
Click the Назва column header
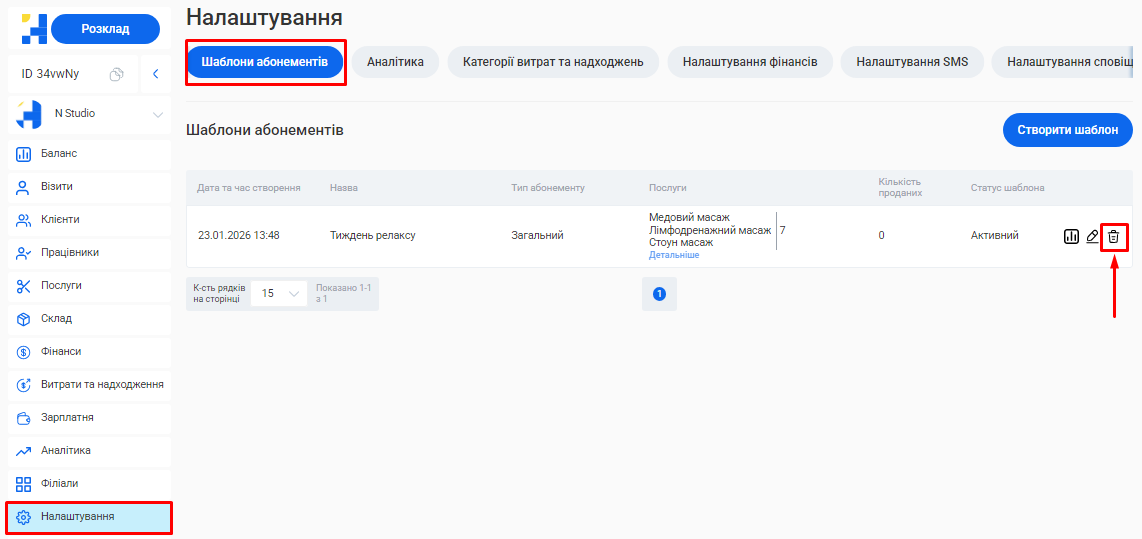tap(344, 188)
